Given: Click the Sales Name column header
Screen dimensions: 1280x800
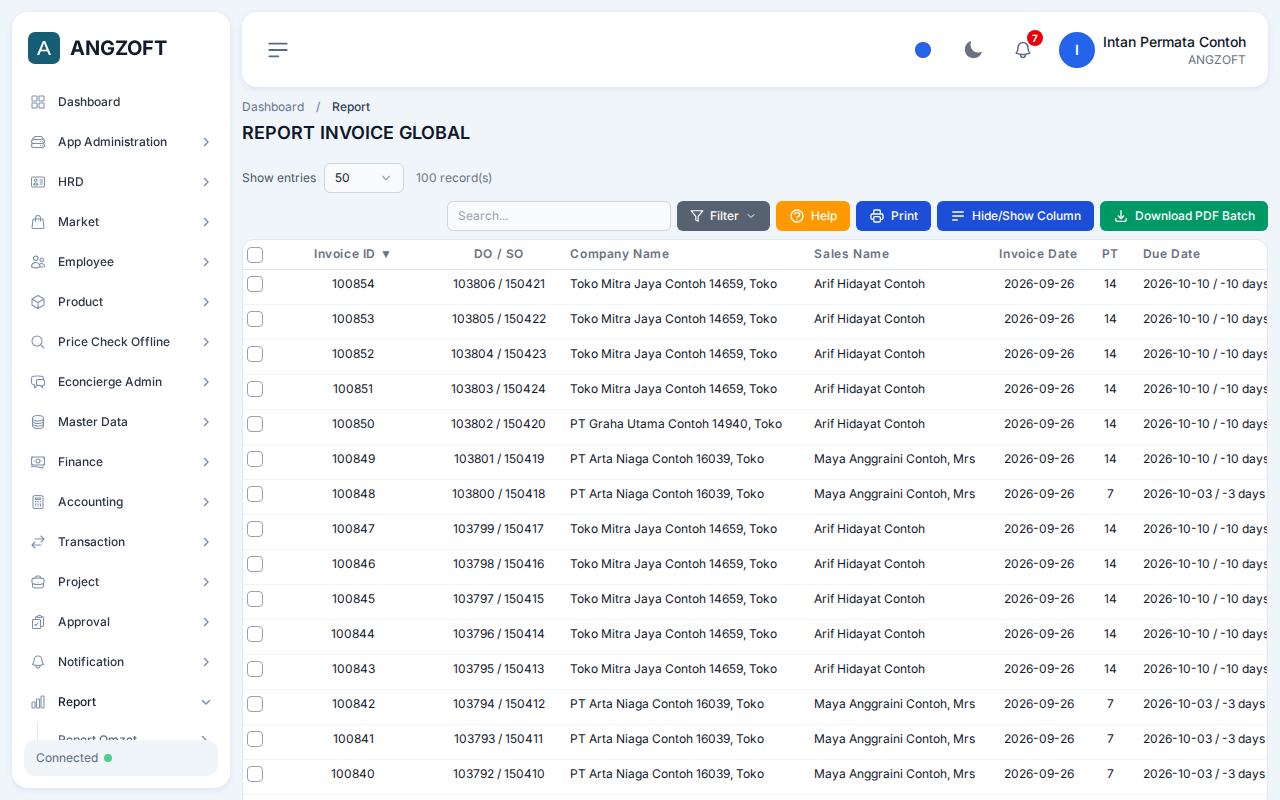Looking at the screenshot, I should click(851, 254).
